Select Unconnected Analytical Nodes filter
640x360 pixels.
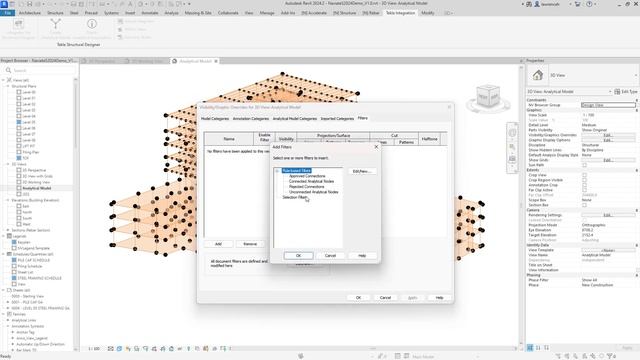(313, 192)
